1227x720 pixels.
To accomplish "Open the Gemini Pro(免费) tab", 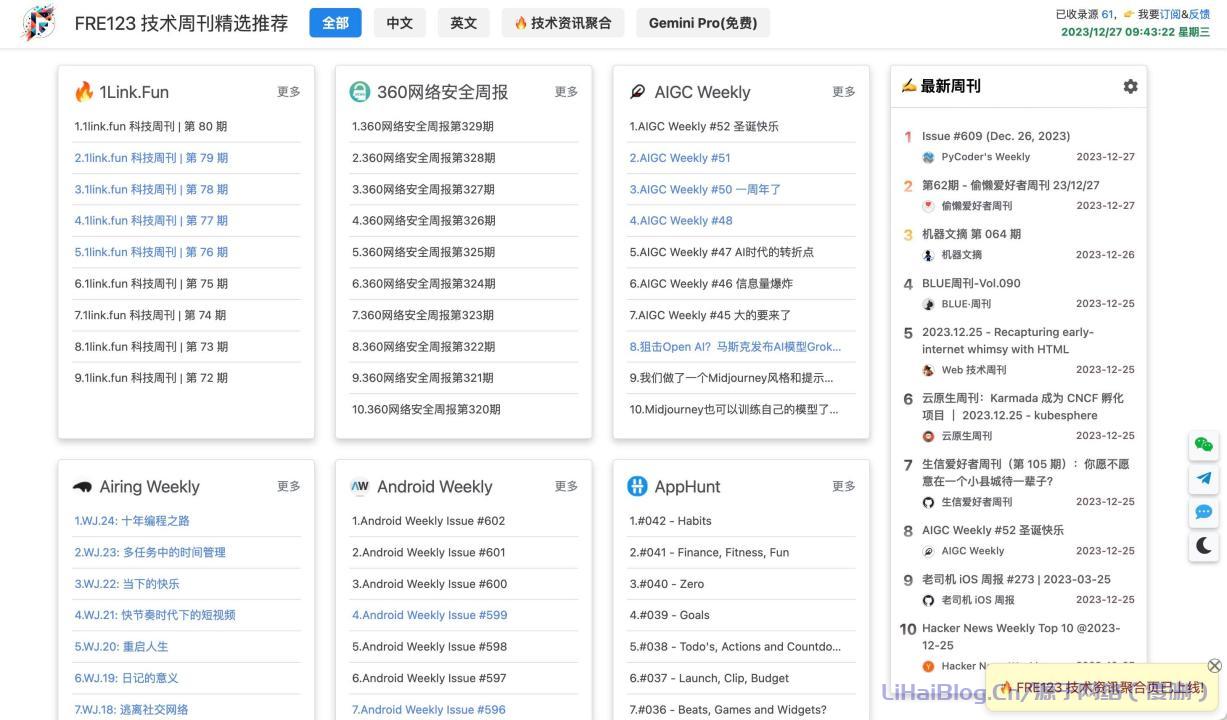I will pyautogui.click(x=703, y=23).
